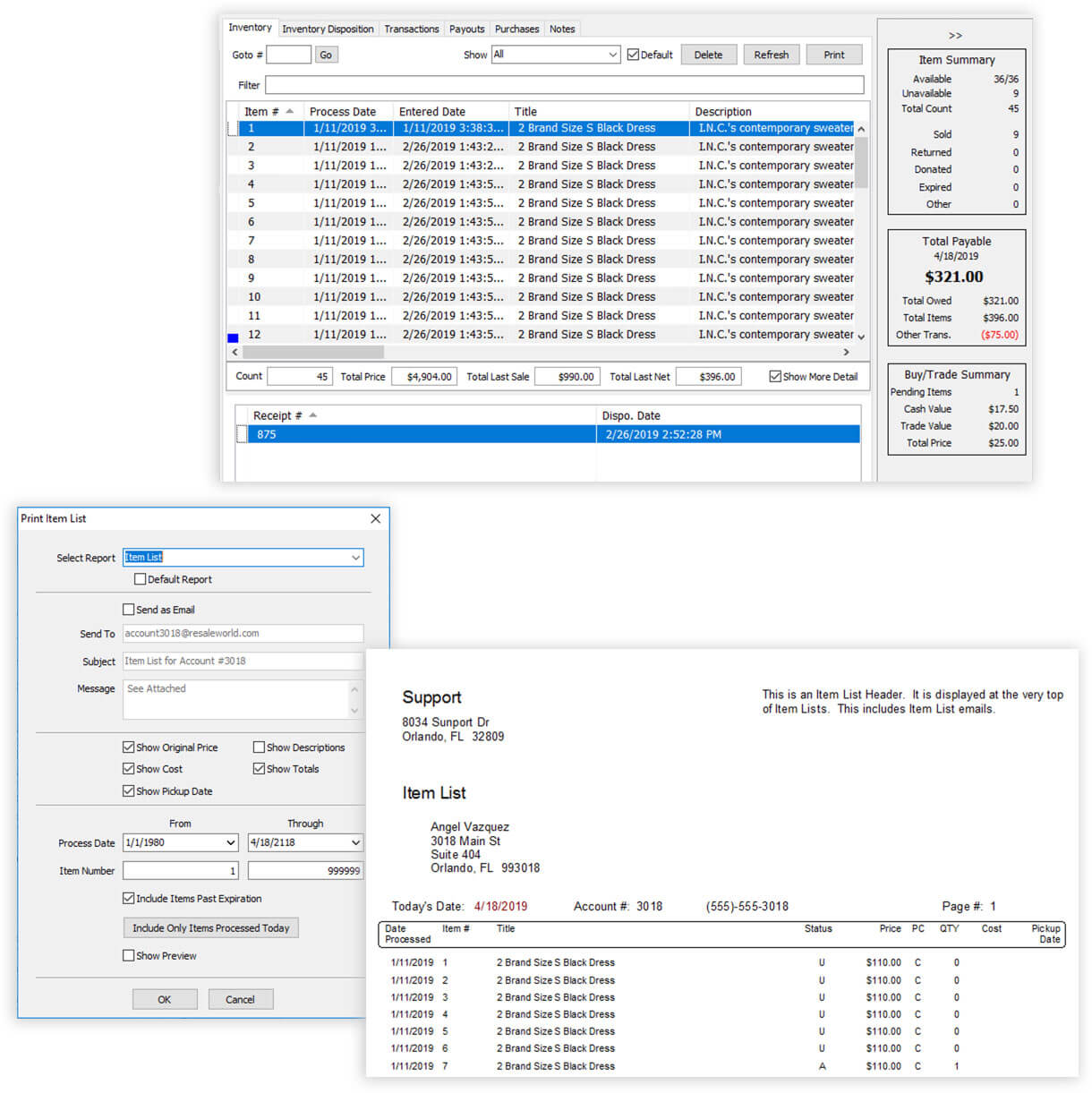This screenshot has height=1093, width=1092.
Task: Sort by Receipt # column header
Action: [421, 415]
